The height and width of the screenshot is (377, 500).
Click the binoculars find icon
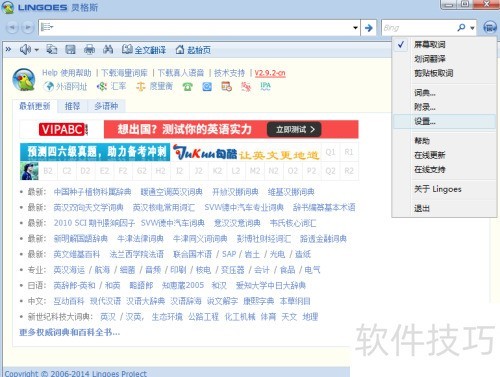[x=108, y=50]
